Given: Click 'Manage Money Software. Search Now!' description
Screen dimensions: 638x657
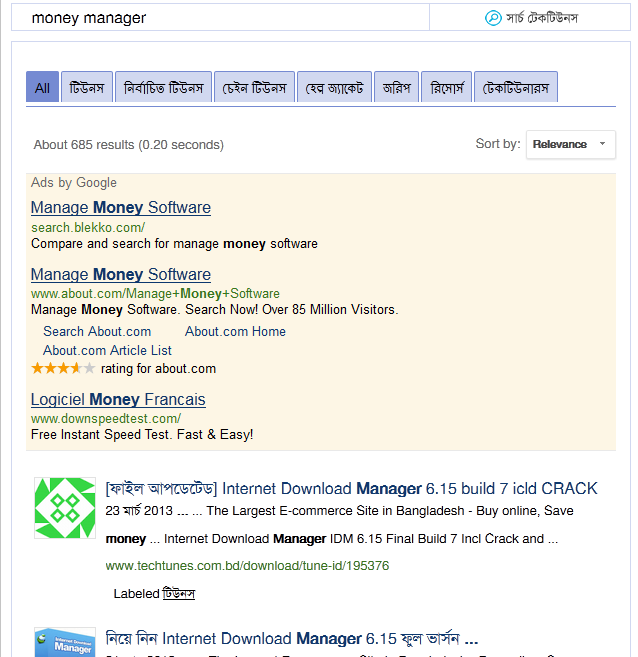Looking at the screenshot, I should pos(214,310).
